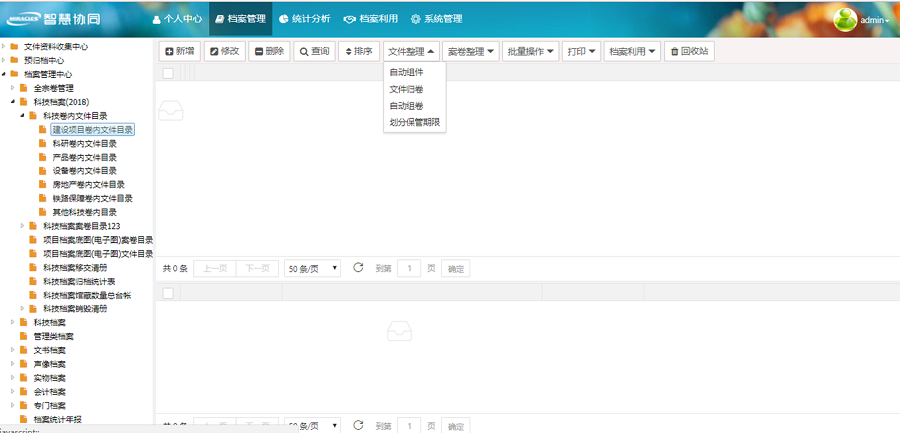Choose 划分保管期限 menu option
This screenshot has width=900, height=433.
click(415, 123)
